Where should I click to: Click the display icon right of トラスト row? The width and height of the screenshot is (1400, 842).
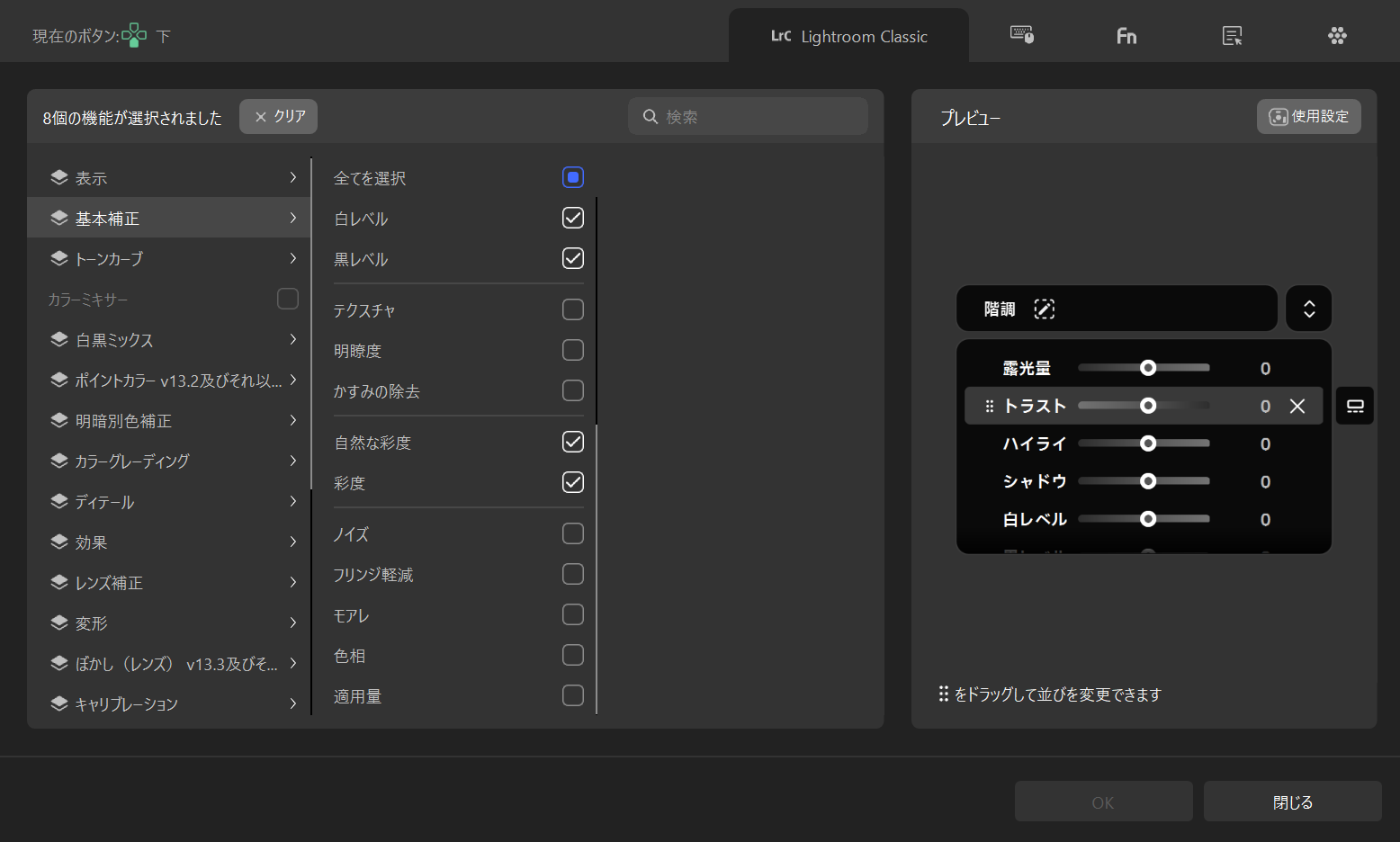tap(1354, 407)
